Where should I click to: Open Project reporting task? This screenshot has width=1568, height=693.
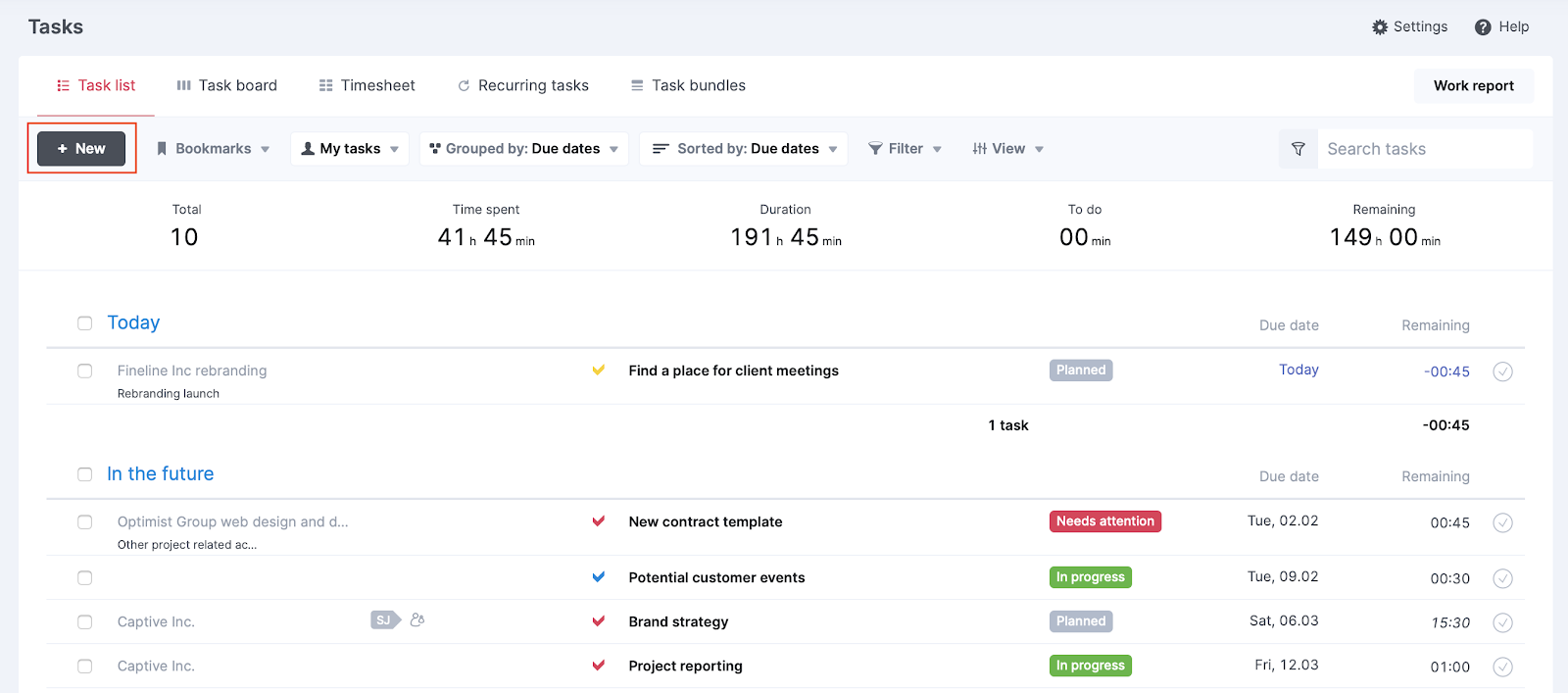point(685,666)
